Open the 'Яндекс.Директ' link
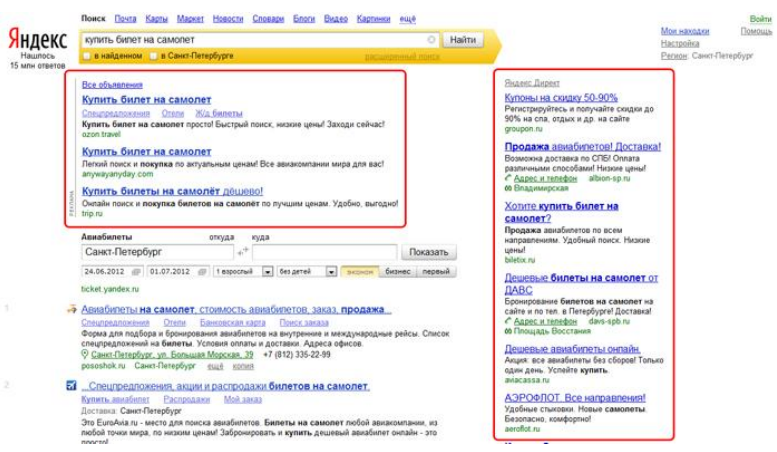The width and height of the screenshot is (777, 452). [x=532, y=83]
